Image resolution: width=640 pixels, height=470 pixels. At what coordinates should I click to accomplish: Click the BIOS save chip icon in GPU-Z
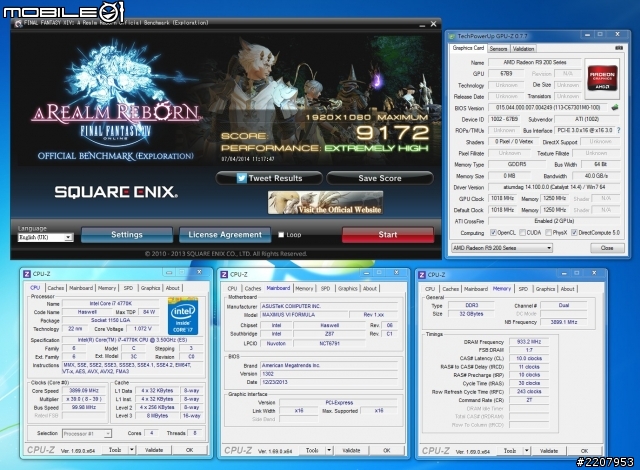coord(614,108)
